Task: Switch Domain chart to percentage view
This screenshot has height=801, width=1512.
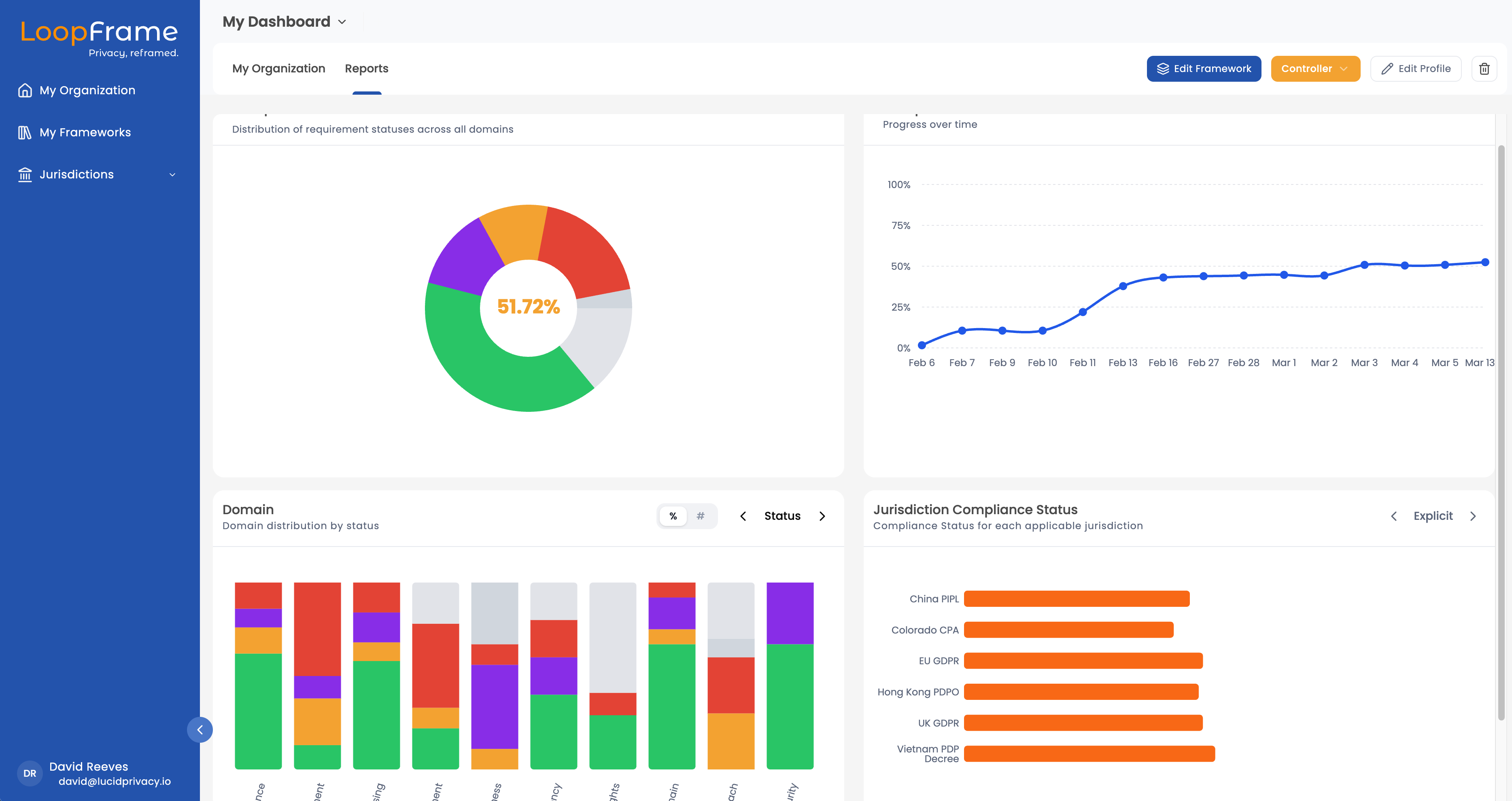Action: (x=673, y=516)
